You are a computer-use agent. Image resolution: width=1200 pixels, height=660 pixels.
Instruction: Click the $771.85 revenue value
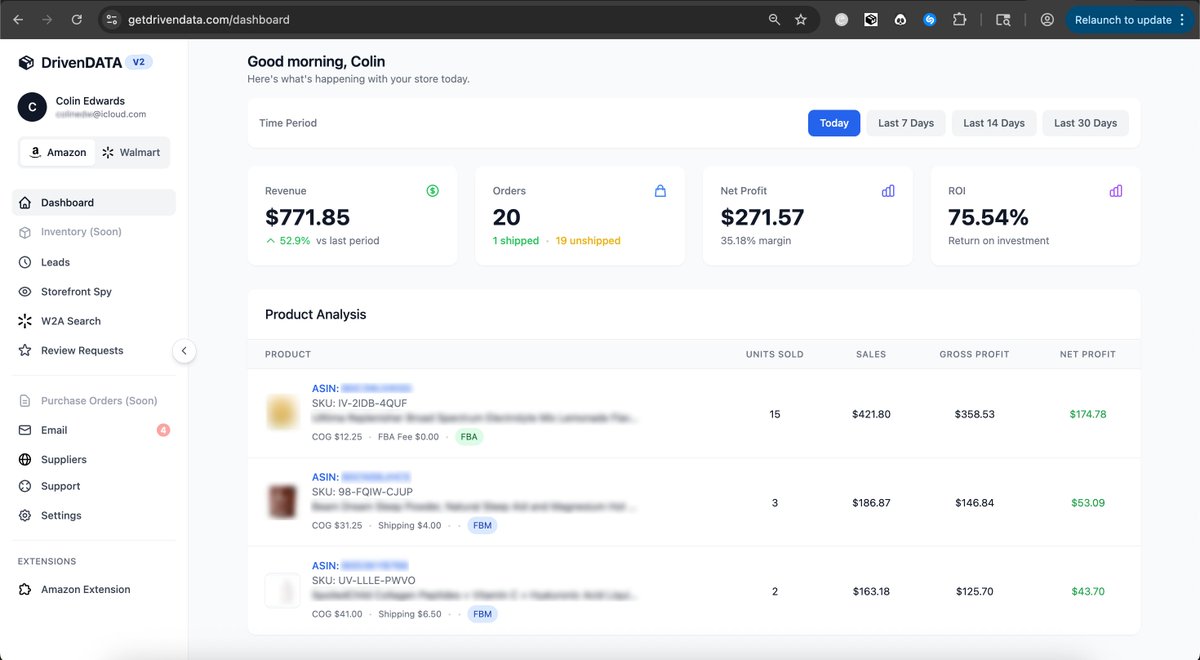307,217
